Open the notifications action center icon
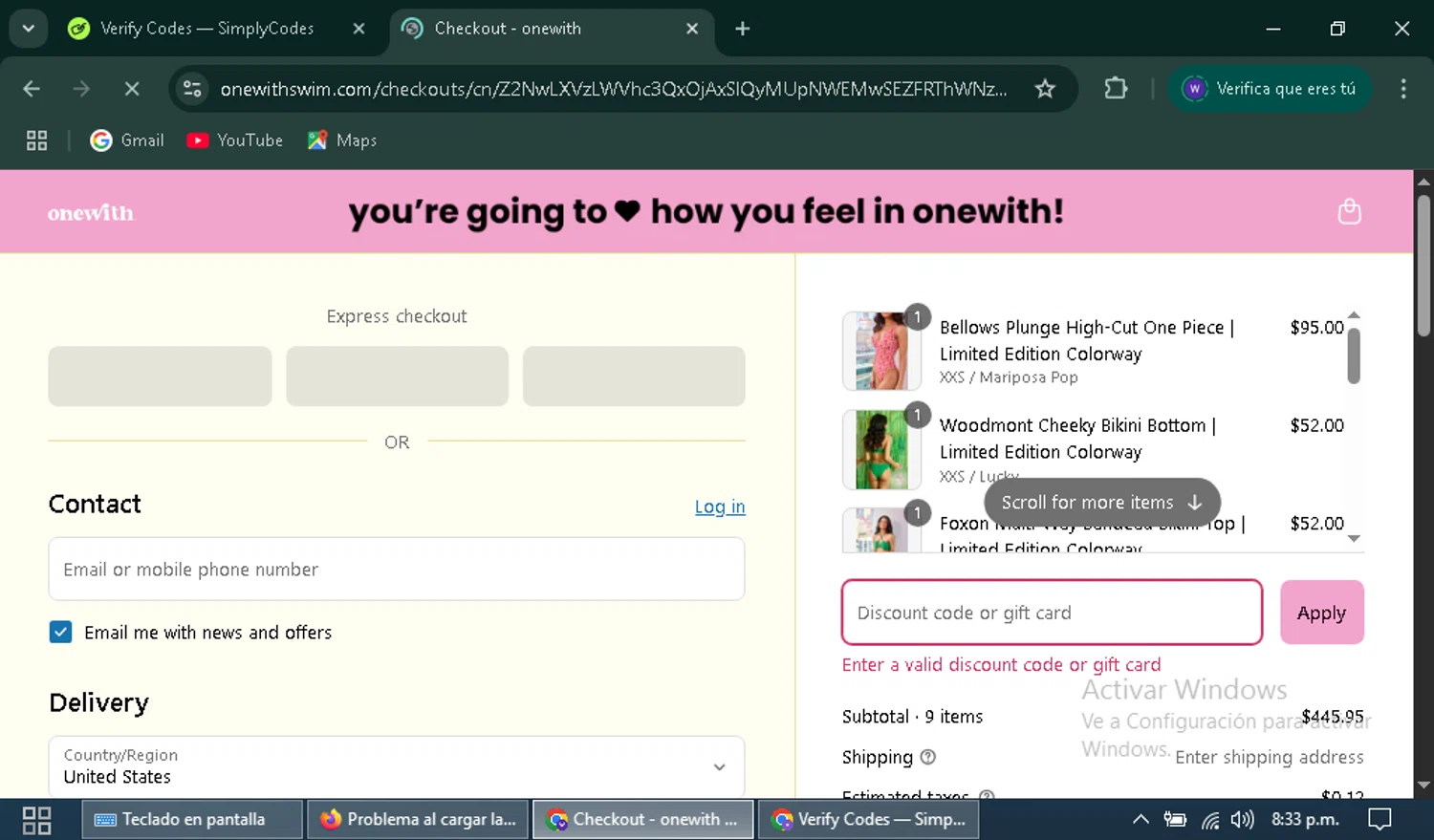This screenshot has height=840, width=1434. pos(1380,820)
